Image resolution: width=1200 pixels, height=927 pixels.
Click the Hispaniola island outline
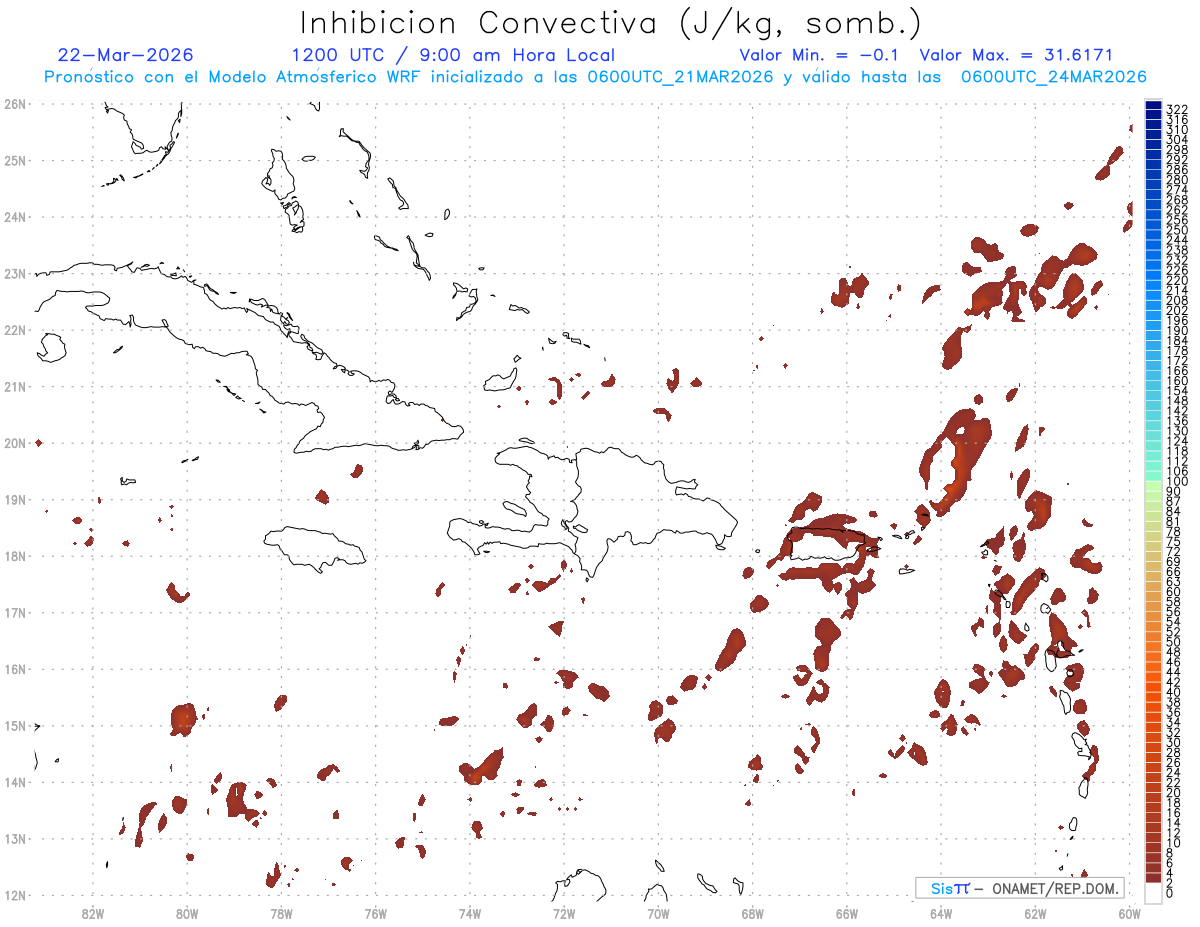[x=610, y=510]
